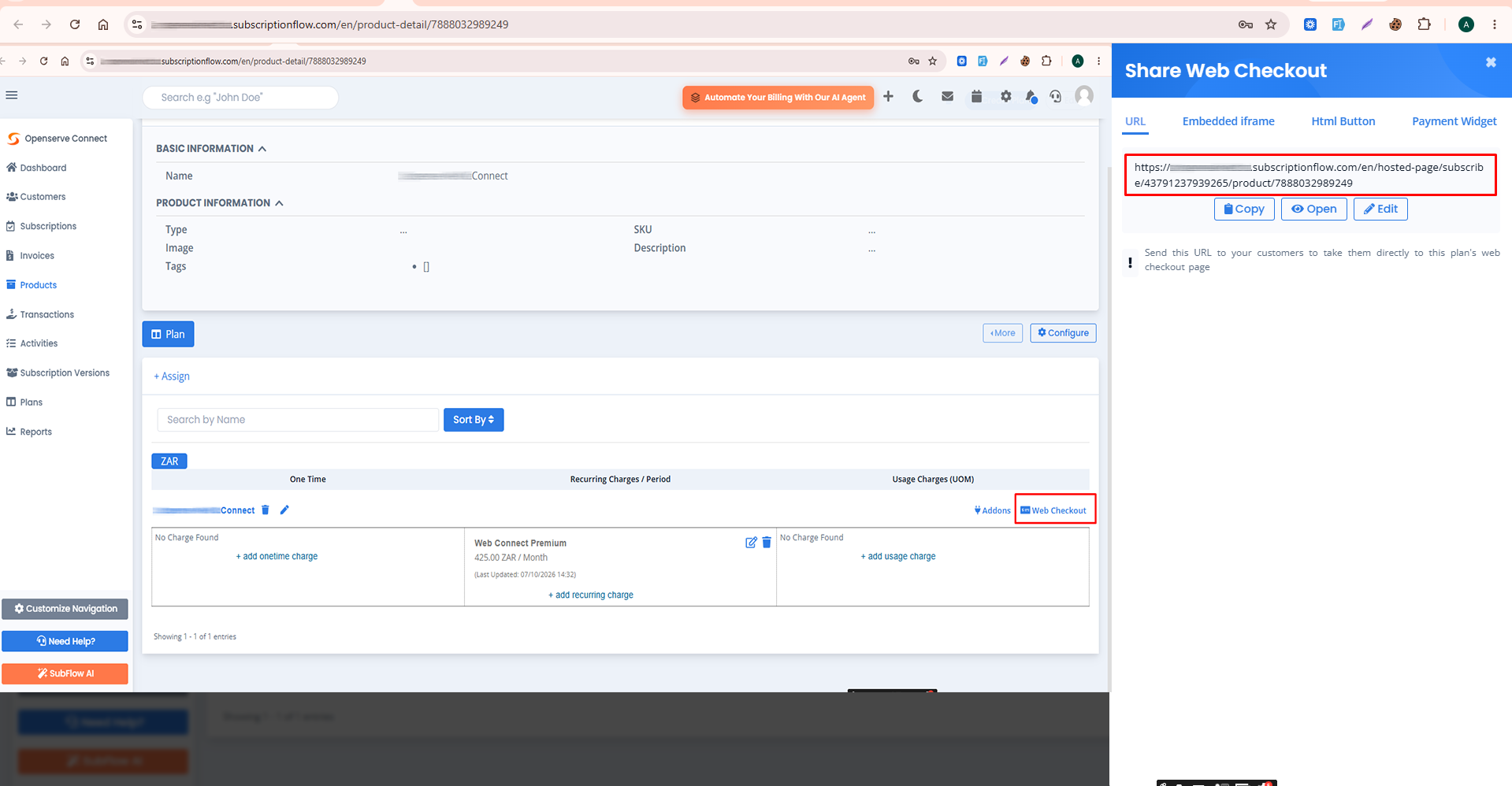Expand the More options button
The image size is (1512, 786).
point(1002,333)
